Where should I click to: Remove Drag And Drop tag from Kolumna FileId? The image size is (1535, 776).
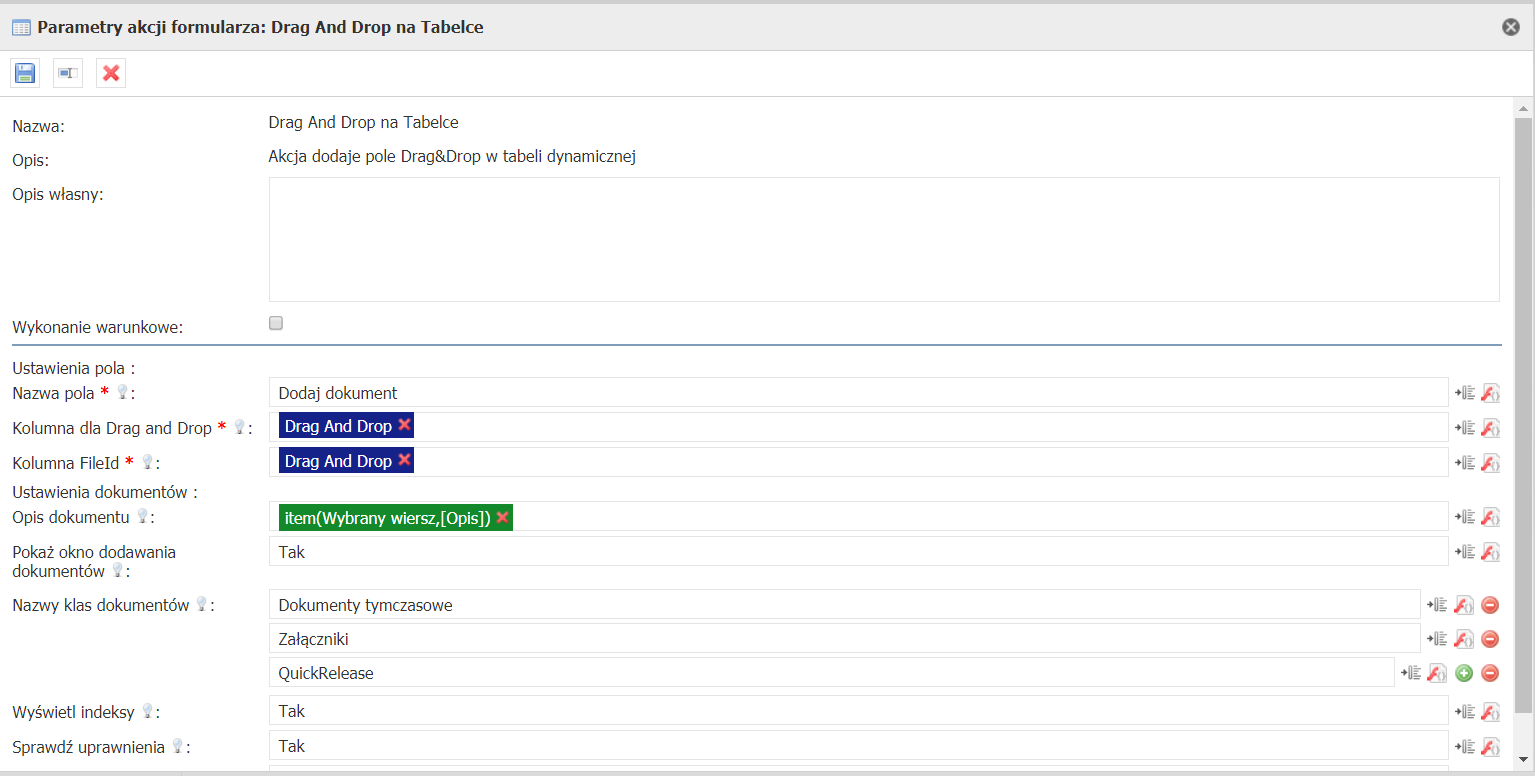click(x=404, y=460)
